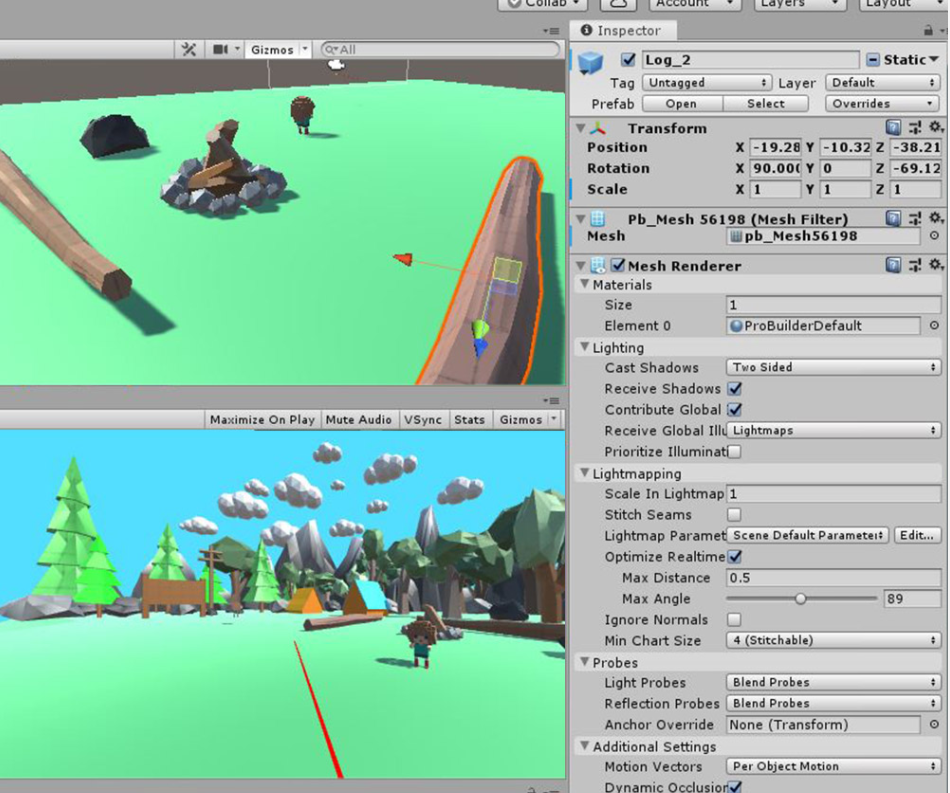Click the Mesh Renderer help book icon

(x=893, y=265)
